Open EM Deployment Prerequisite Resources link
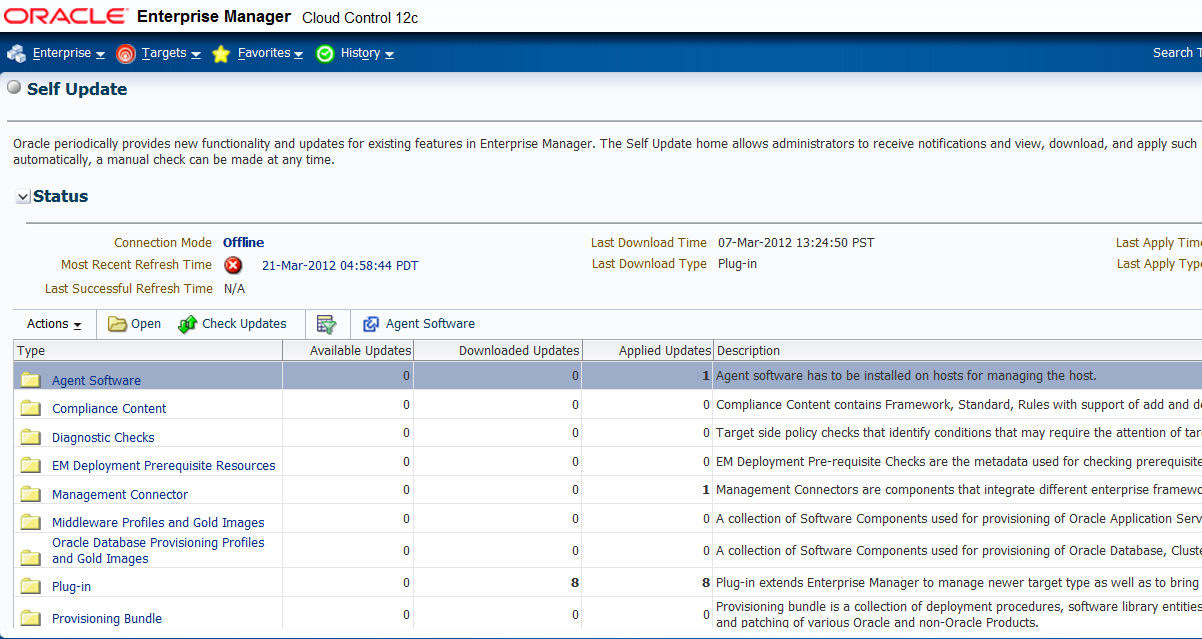This screenshot has height=639, width=1202. click(163, 466)
